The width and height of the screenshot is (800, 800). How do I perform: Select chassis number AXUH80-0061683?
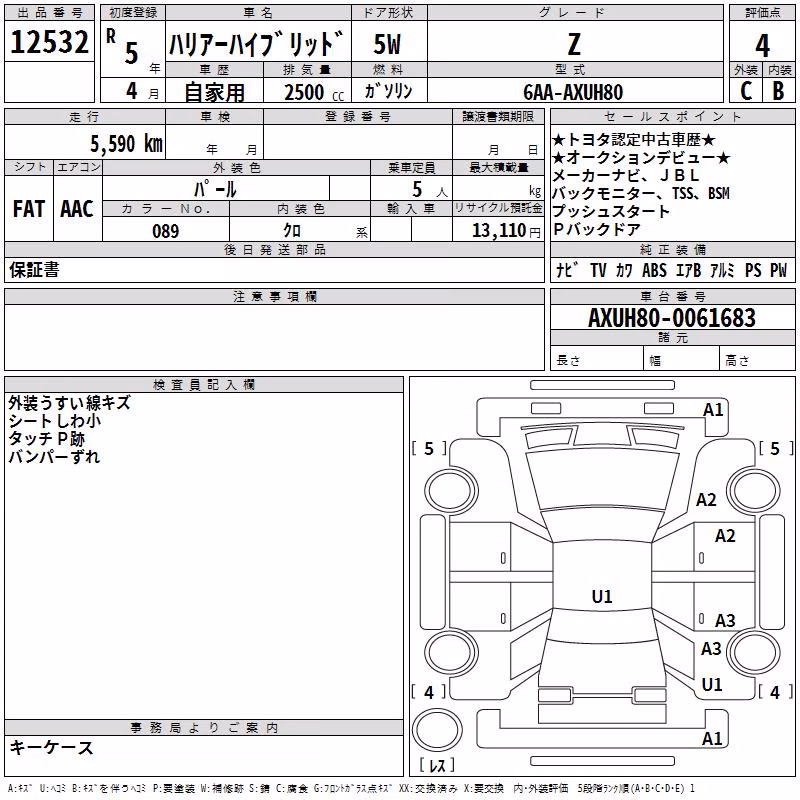click(672, 318)
